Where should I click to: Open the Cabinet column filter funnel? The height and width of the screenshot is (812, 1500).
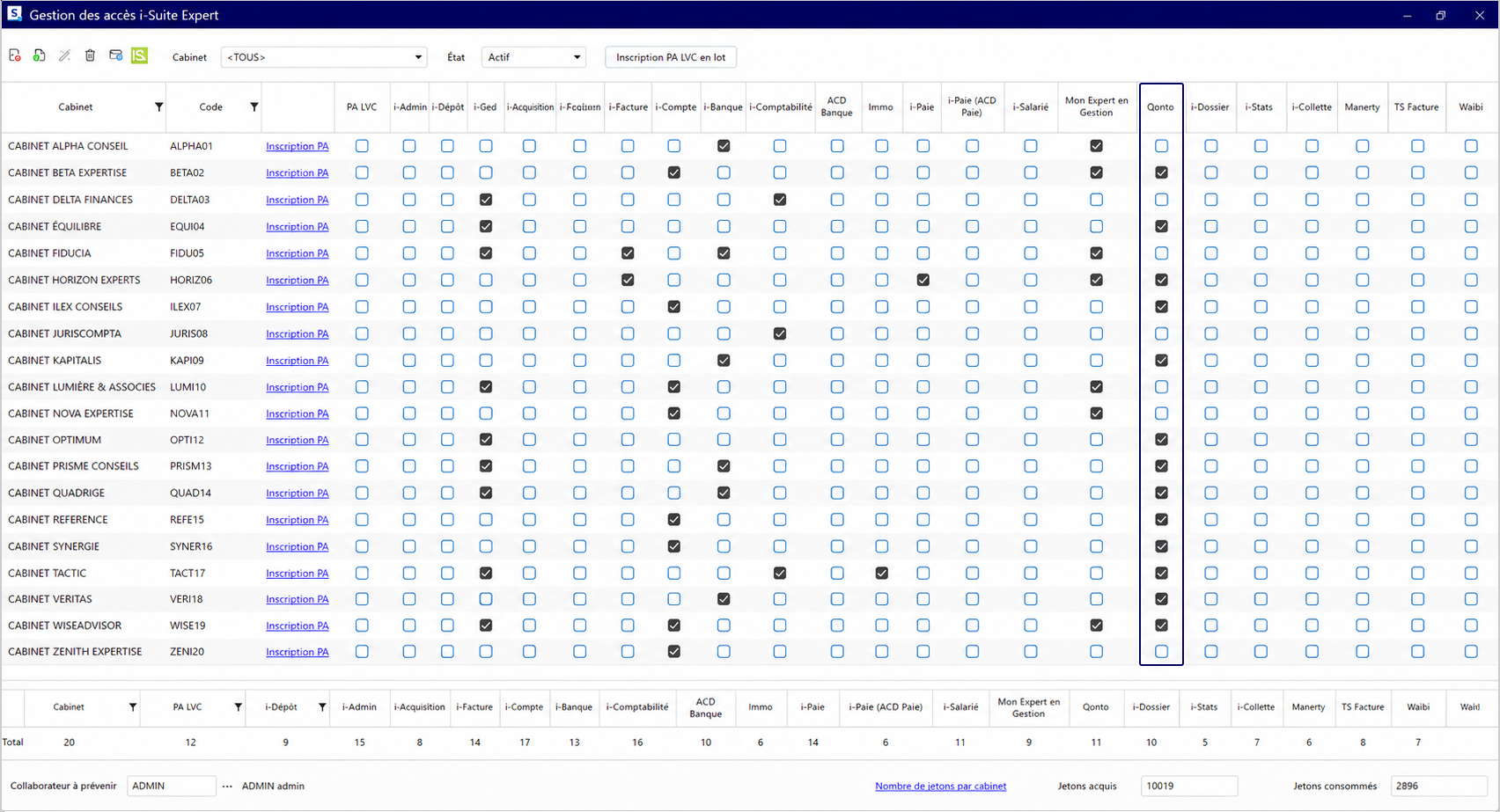158,107
